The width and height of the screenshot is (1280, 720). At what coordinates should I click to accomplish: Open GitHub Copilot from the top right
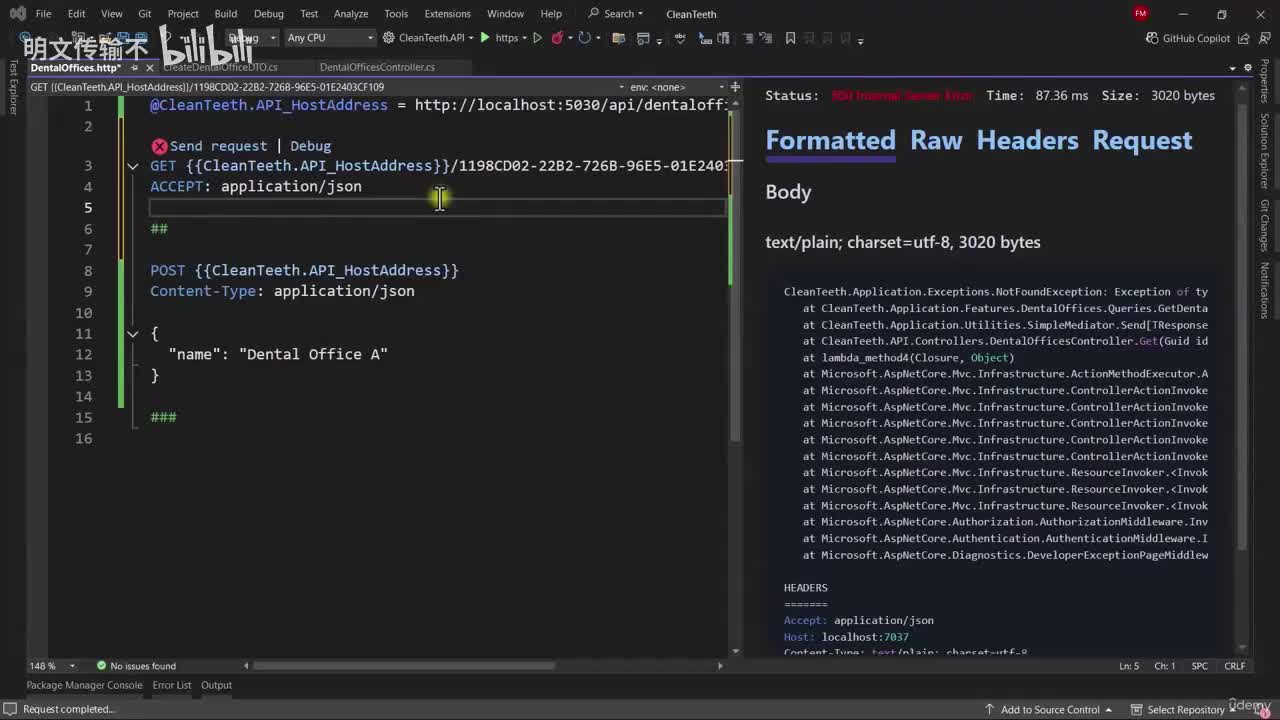click(1187, 38)
